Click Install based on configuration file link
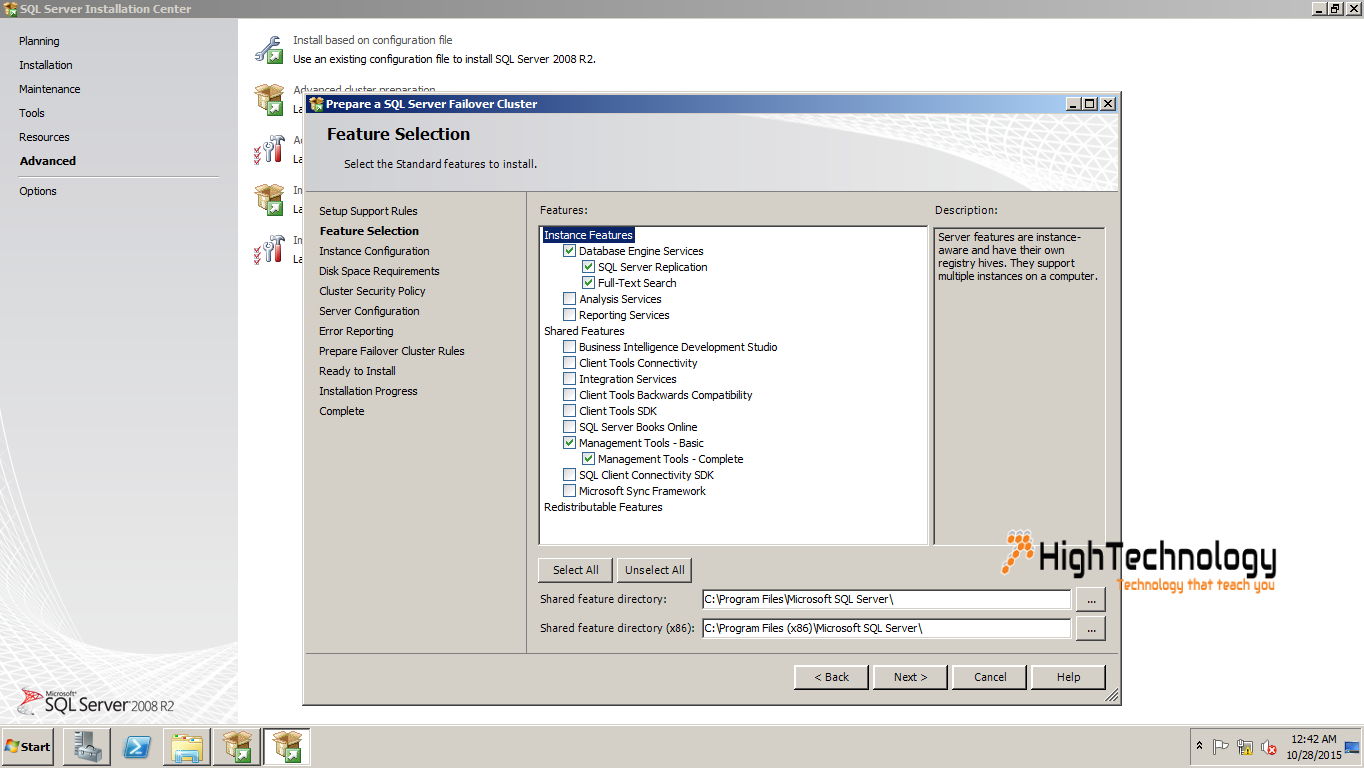The image size is (1364, 768). [372, 40]
